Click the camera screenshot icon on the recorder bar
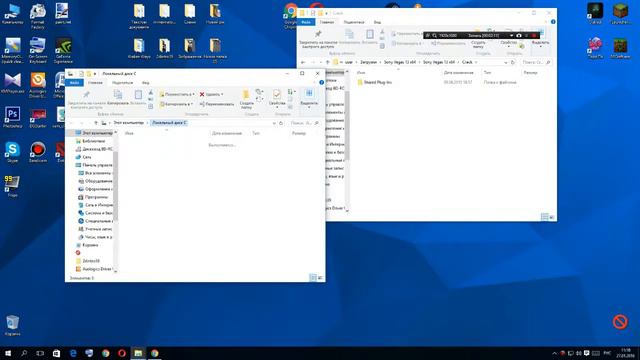640x360 pixels. (x=519, y=36)
